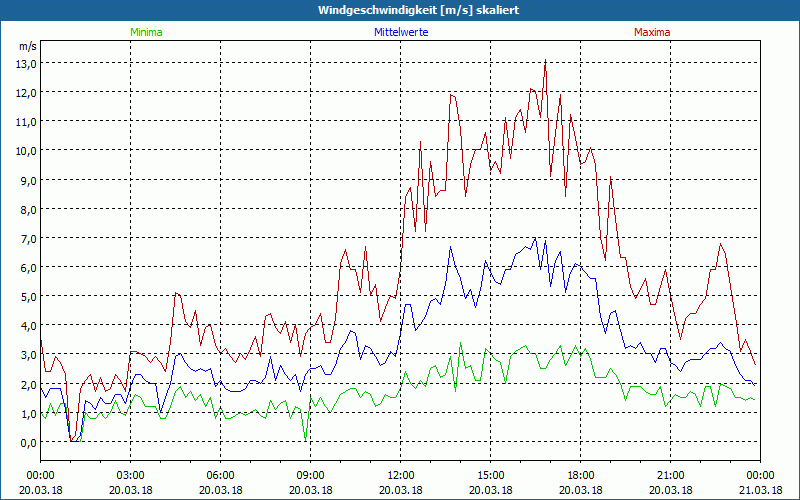800x500 pixels.
Task: Click the 21:00 time axis label
Action: point(670,475)
